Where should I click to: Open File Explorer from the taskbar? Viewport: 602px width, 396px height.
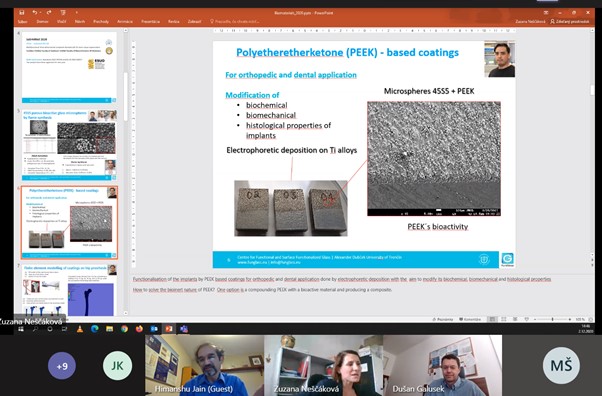tap(109, 328)
